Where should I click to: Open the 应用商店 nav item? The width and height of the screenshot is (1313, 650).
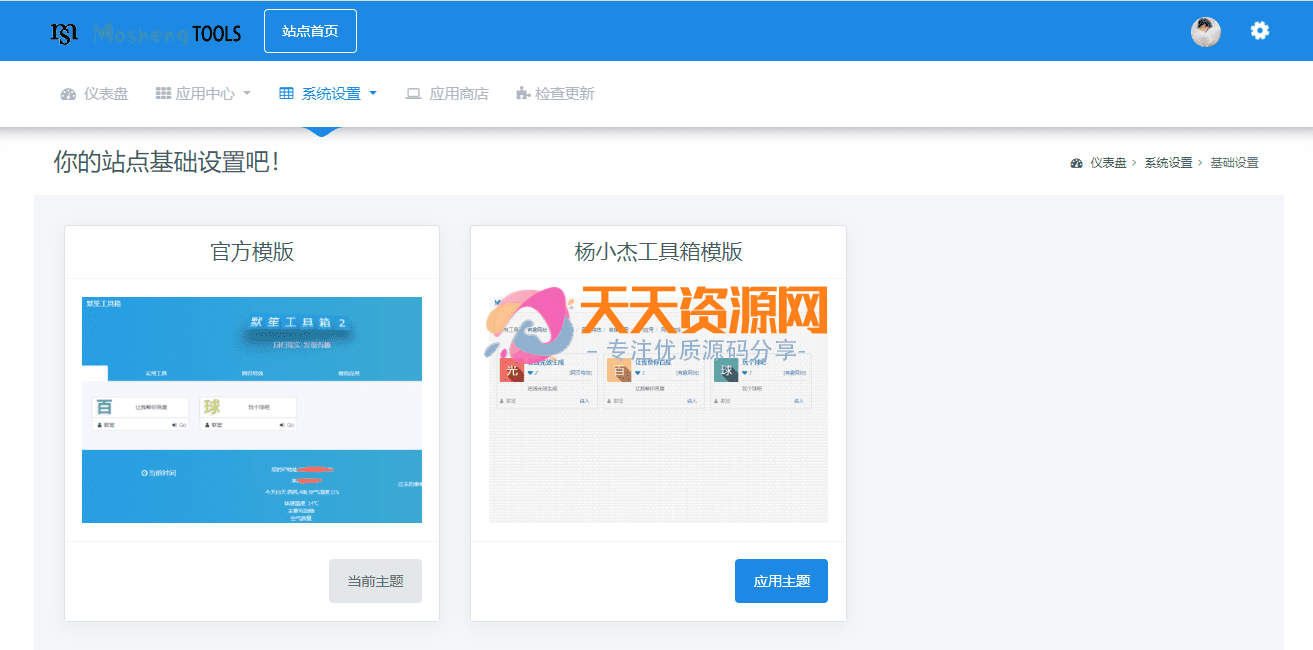[x=447, y=94]
